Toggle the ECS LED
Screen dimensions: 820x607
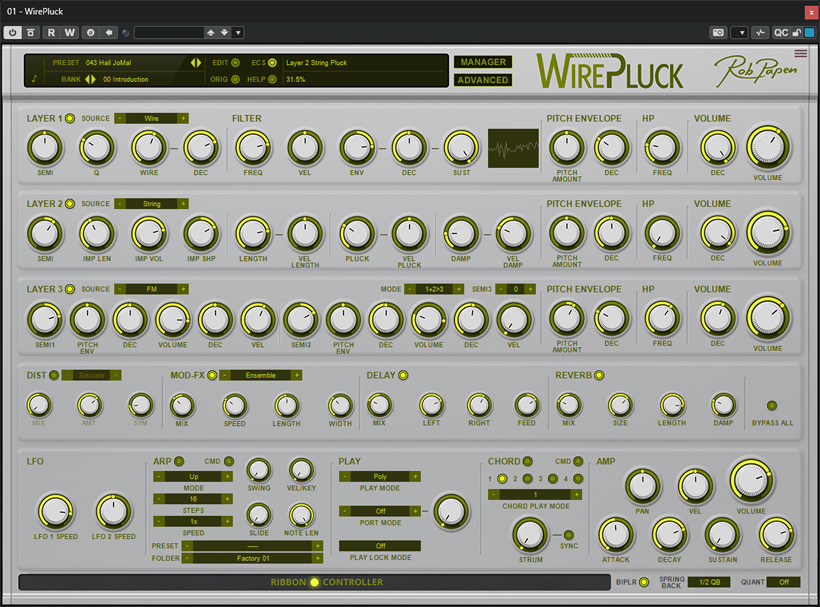pyautogui.click(x=272, y=63)
